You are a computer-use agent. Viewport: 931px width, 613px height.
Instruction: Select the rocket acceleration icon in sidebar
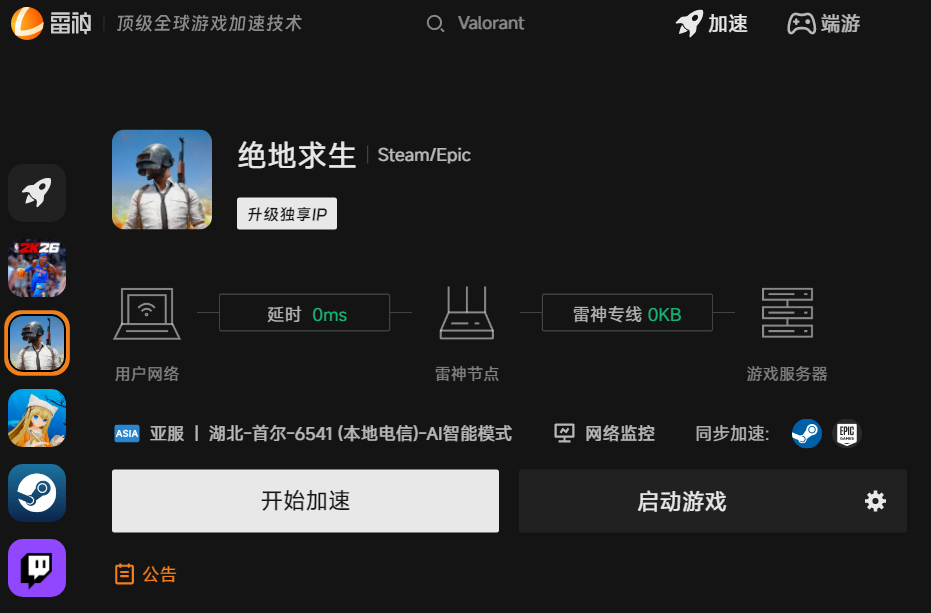click(x=37, y=193)
